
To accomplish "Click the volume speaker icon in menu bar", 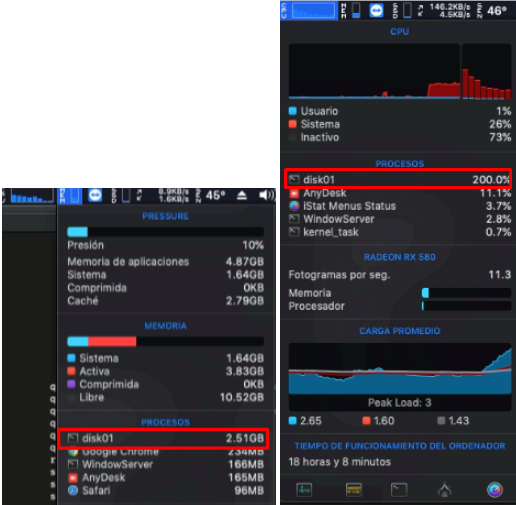I will [x=266, y=195].
